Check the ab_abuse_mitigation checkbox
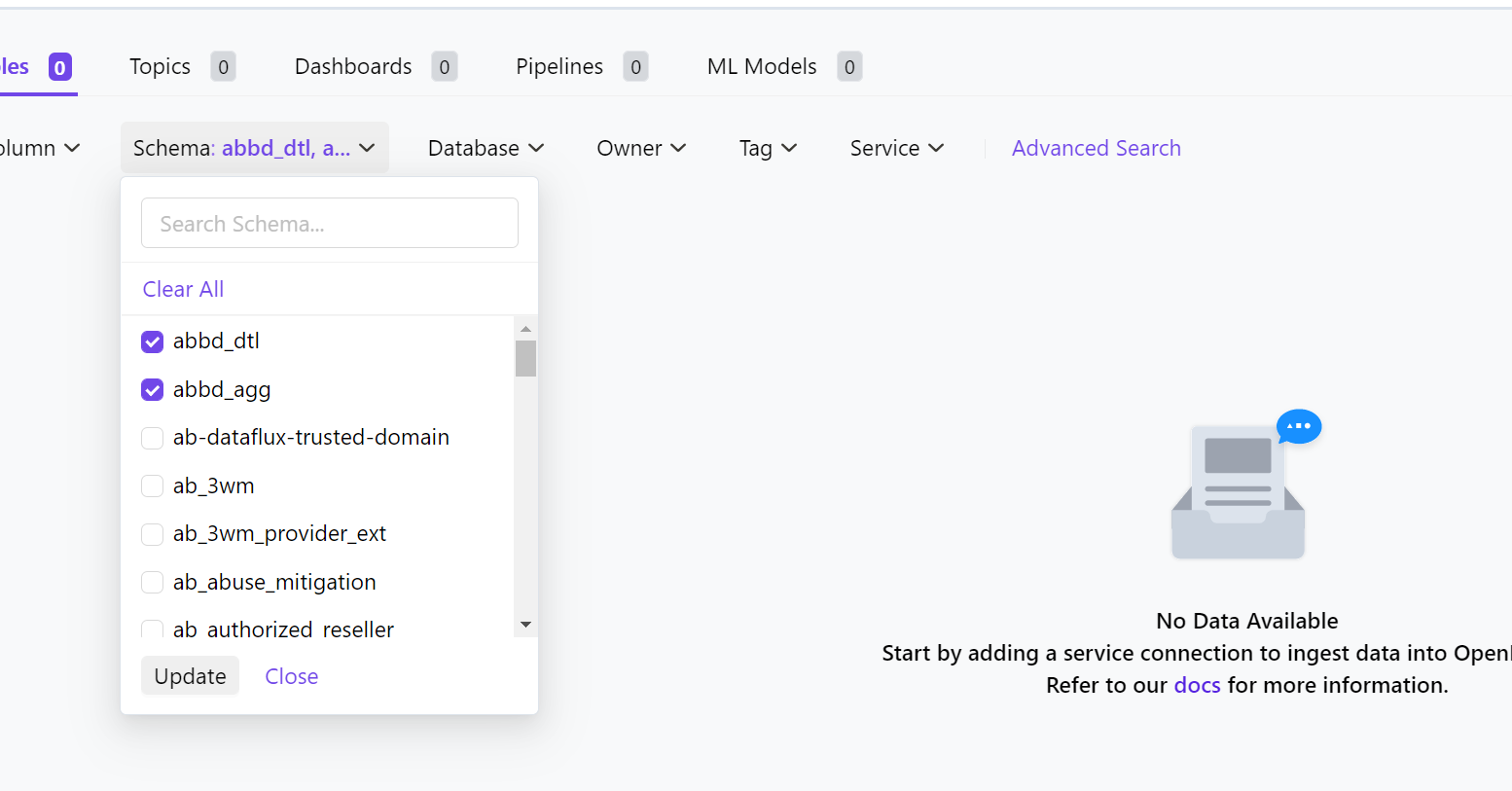Image resolution: width=1512 pixels, height=791 pixels. 152,582
